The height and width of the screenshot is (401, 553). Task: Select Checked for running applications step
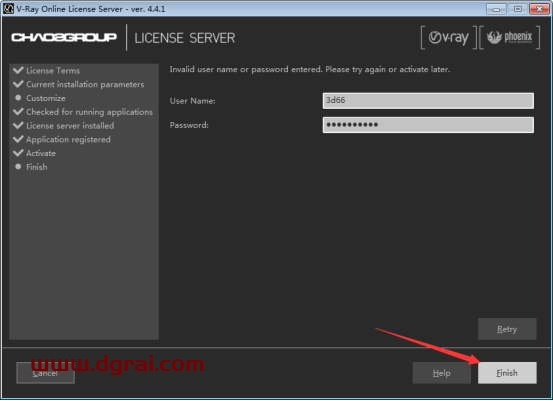[89, 112]
